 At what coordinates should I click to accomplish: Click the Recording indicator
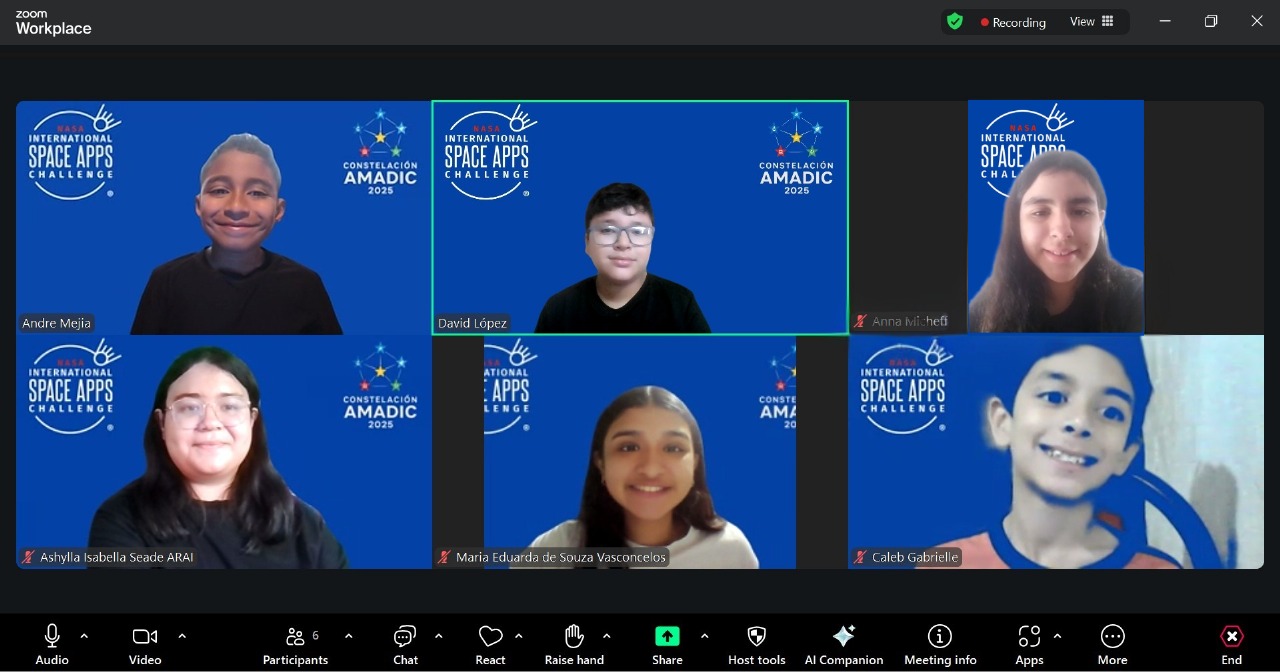pyautogui.click(x=1012, y=22)
